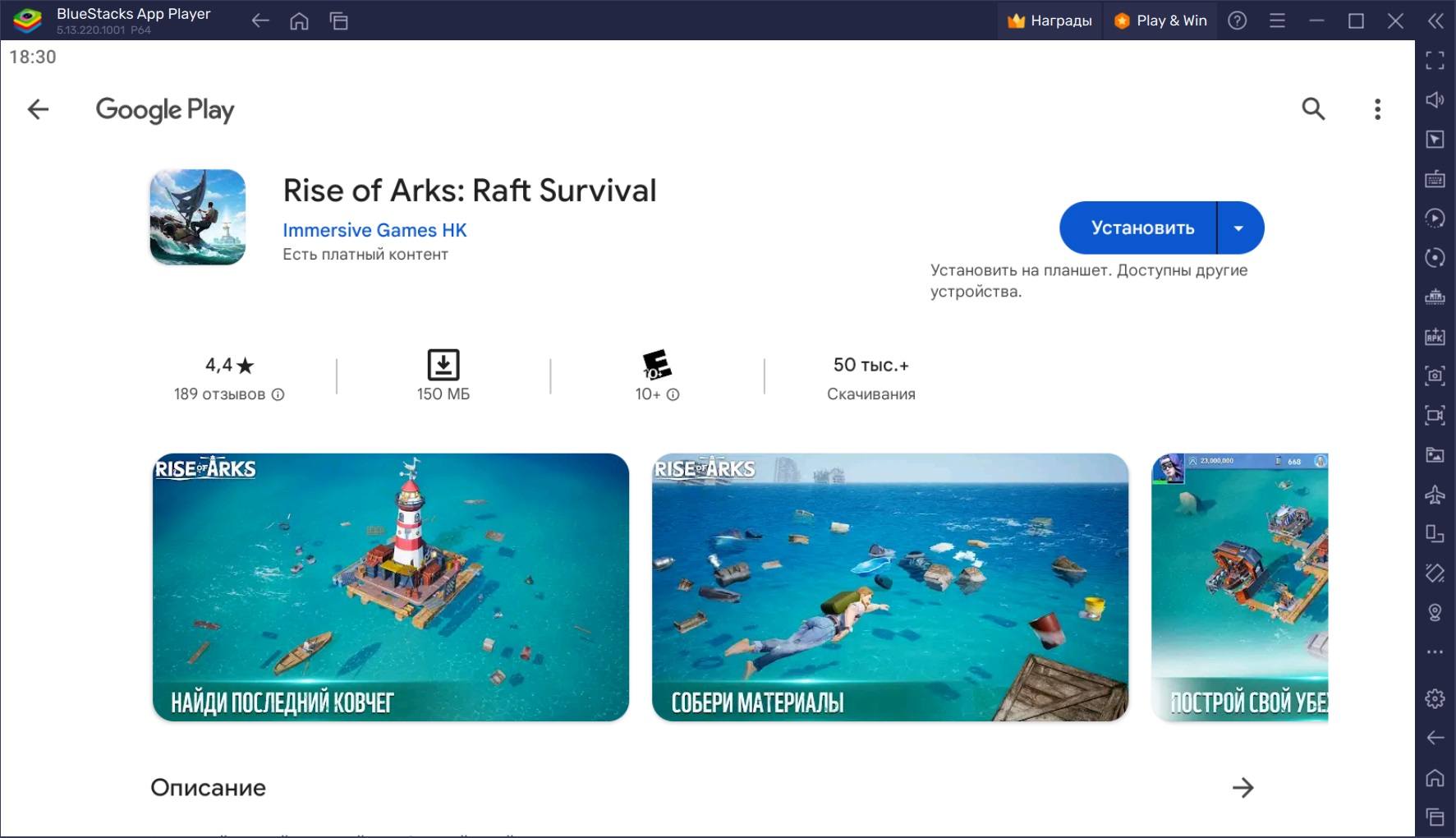Open the 'Найди последний ковчег' screenshot
1456x838 pixels.
tap(391, 587)
